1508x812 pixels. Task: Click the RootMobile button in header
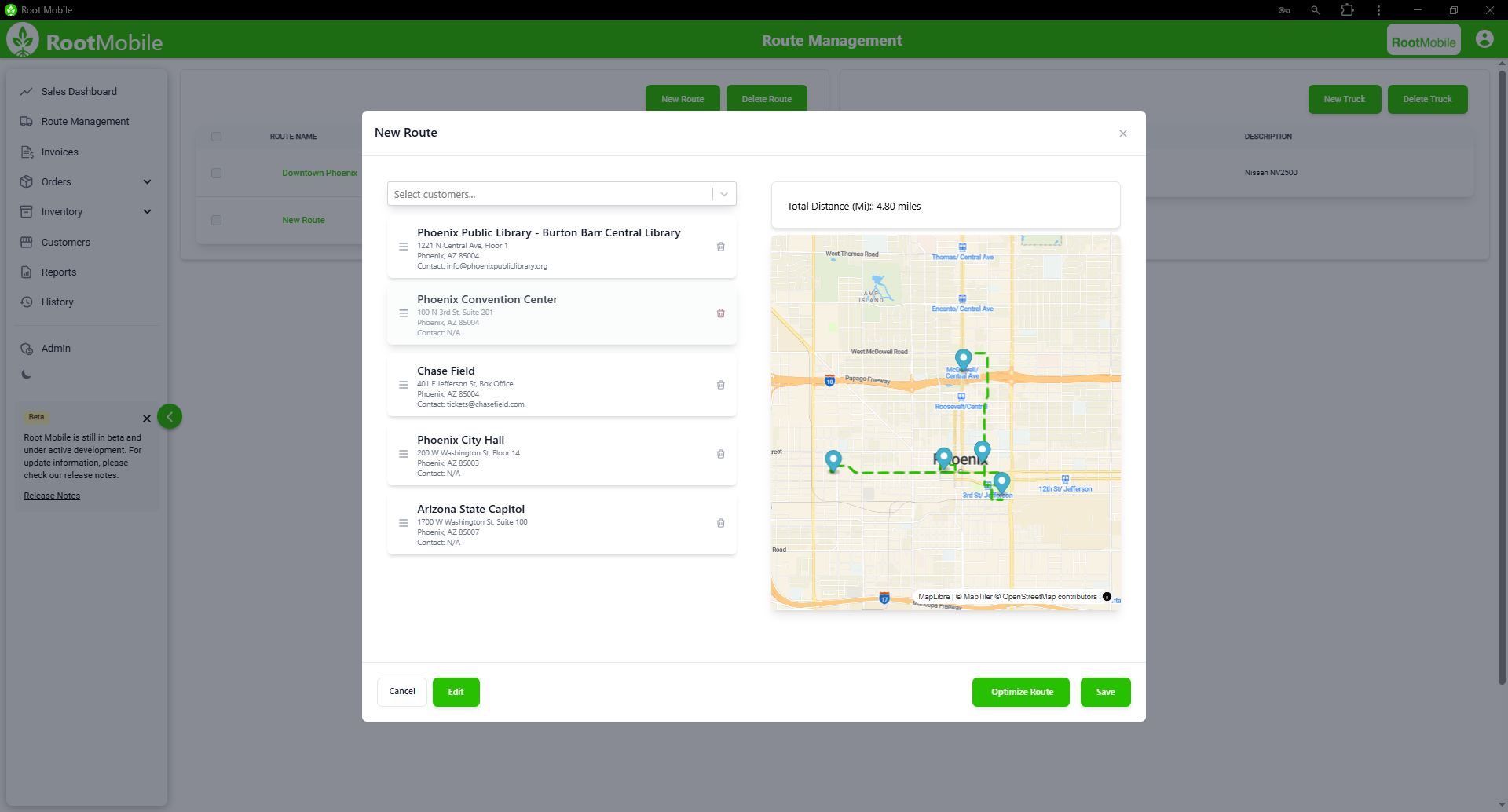click(1423, 40)
